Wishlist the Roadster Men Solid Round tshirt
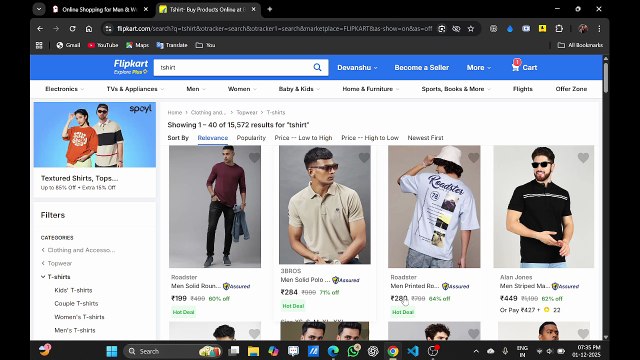Image resolution: width=640 pixels, height=360 pixels. coord(254,158)
